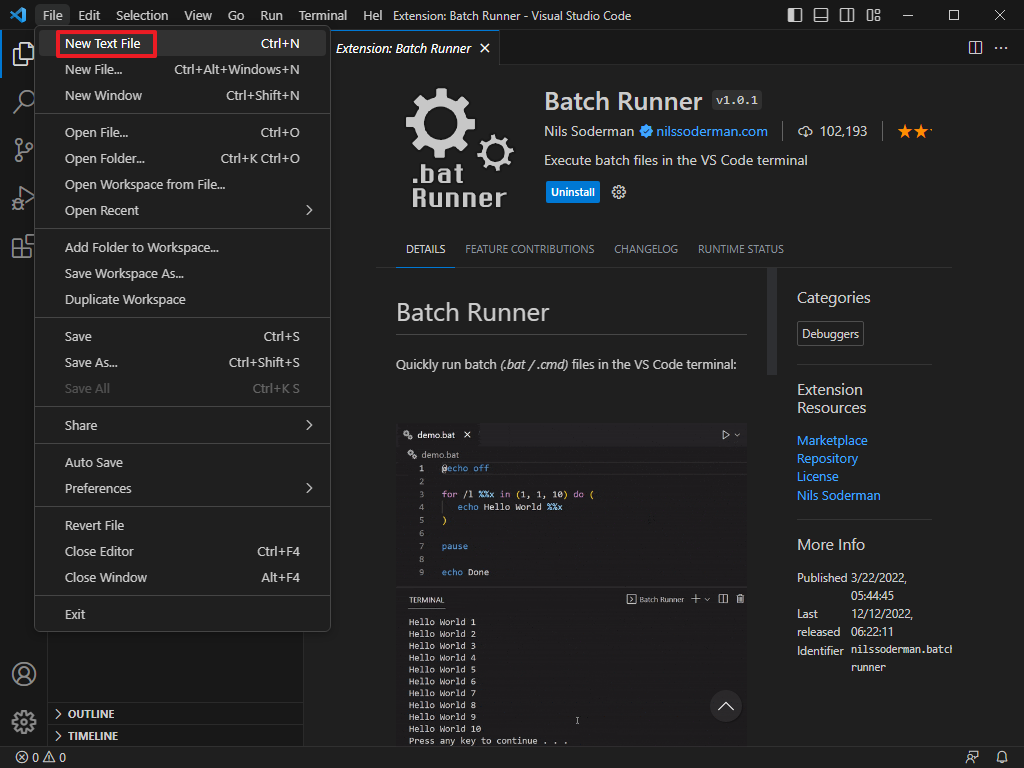Image resolution: width=1024 pixels, height=768 pixels.
Task: Open the Terminal menu
Action: pyautogui.click(x=323, y=15)
